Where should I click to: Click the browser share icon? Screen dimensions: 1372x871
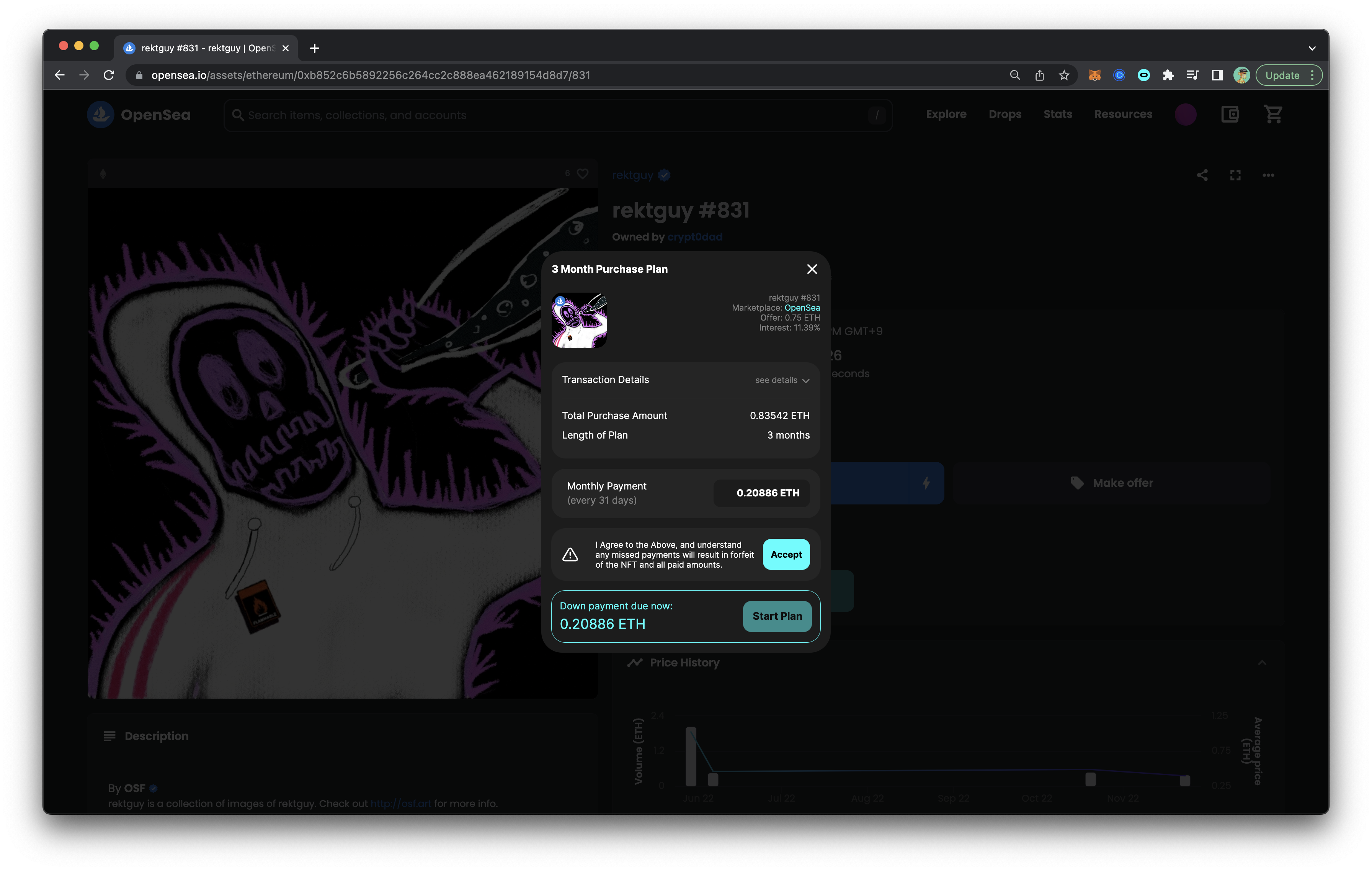click(x=1039, y=75)
